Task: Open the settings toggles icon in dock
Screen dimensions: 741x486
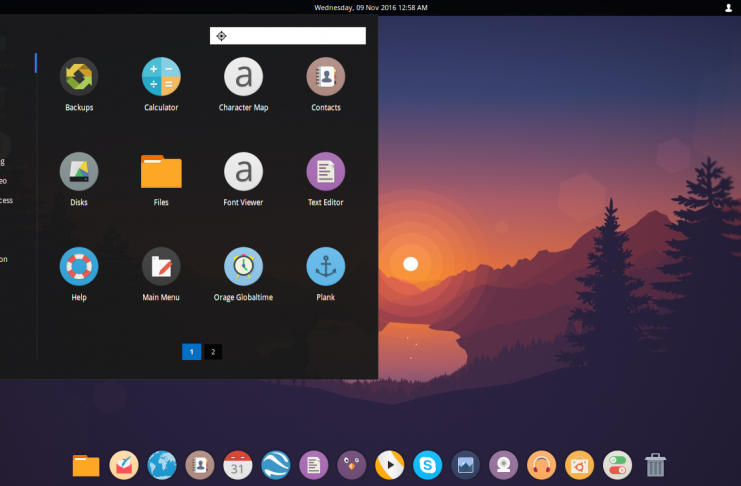Action: click(x=617, y=465)
